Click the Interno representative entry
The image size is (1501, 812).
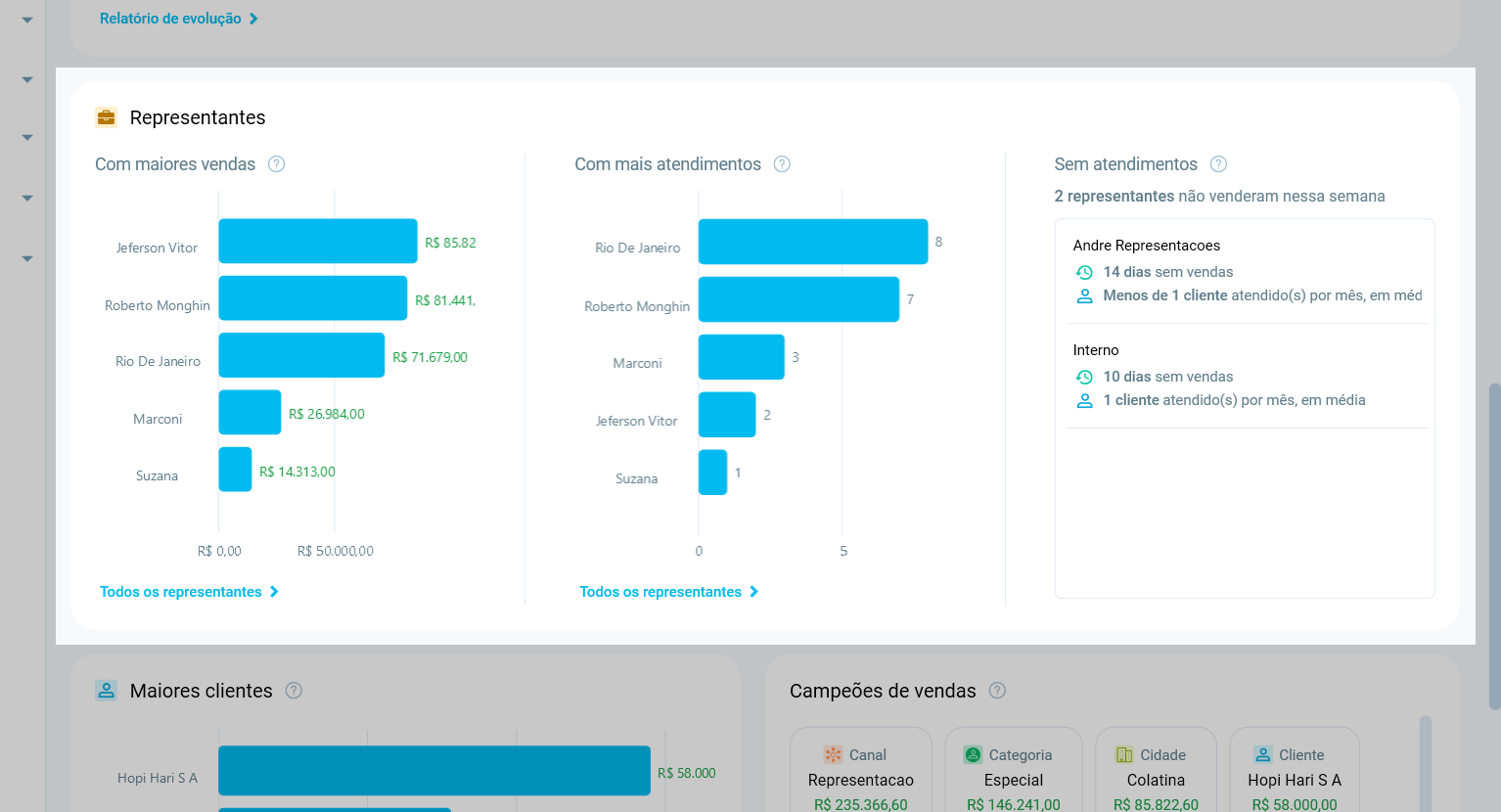tap(1247, 376)
